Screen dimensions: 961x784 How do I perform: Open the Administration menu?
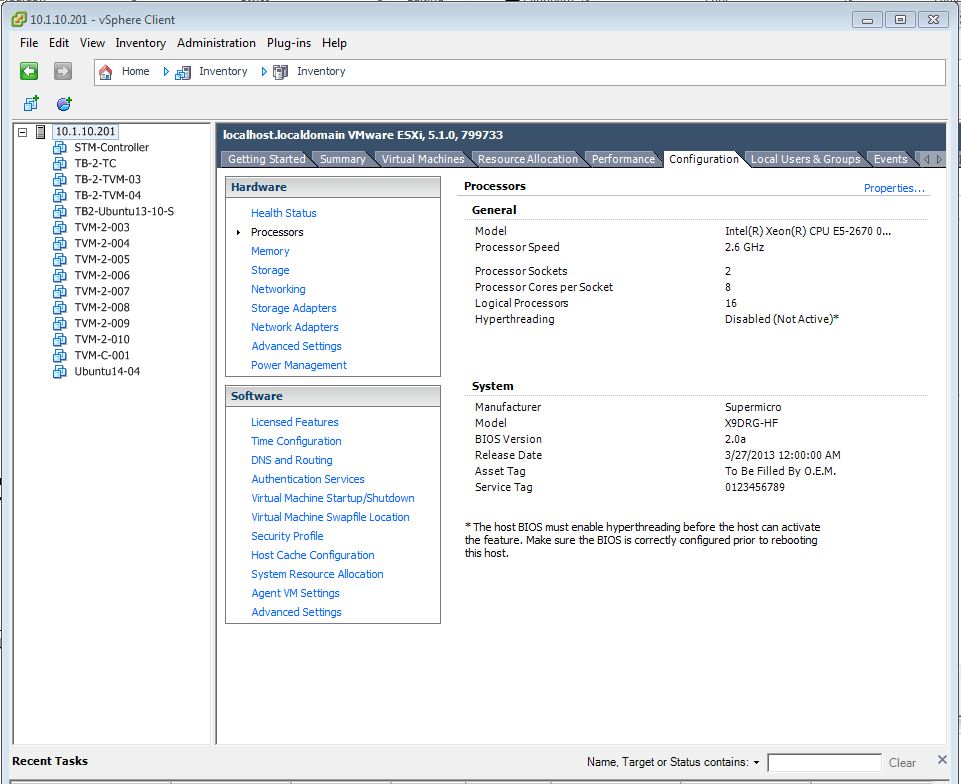[x=216, y=43]
